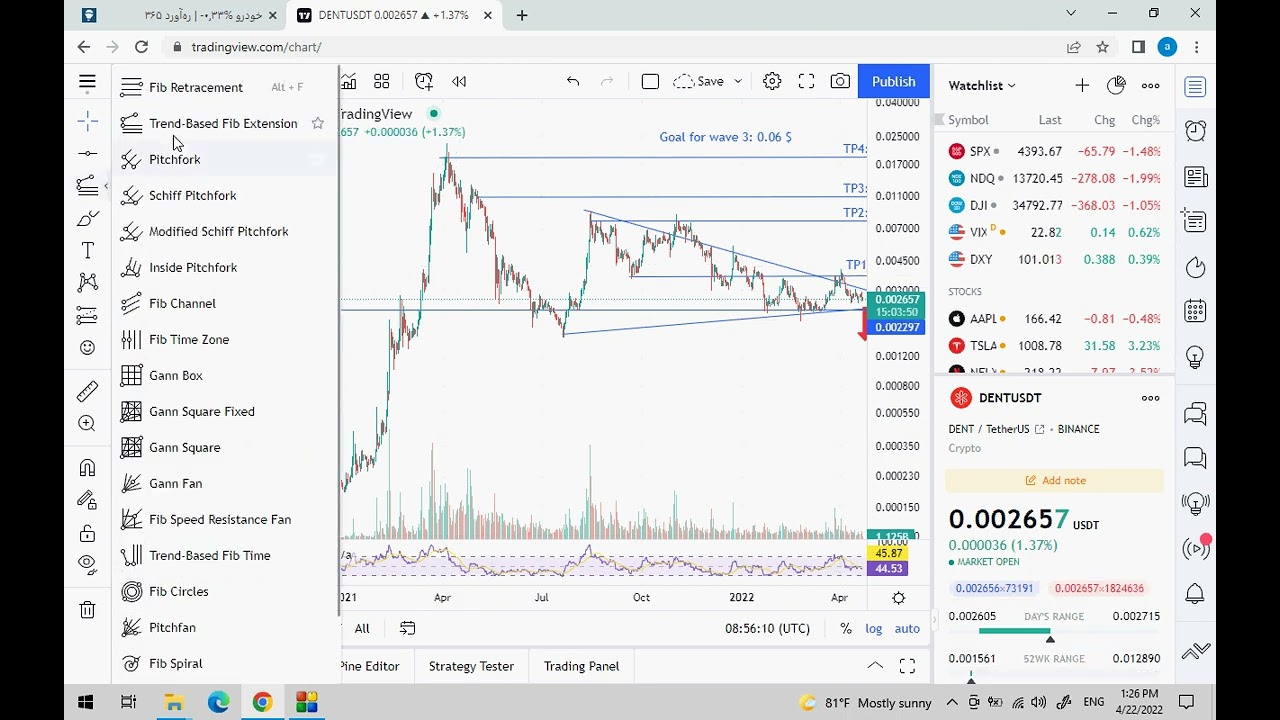Open notifications bell in right sidebar
The image size is (1280, 720).
tap(1195, 594)
